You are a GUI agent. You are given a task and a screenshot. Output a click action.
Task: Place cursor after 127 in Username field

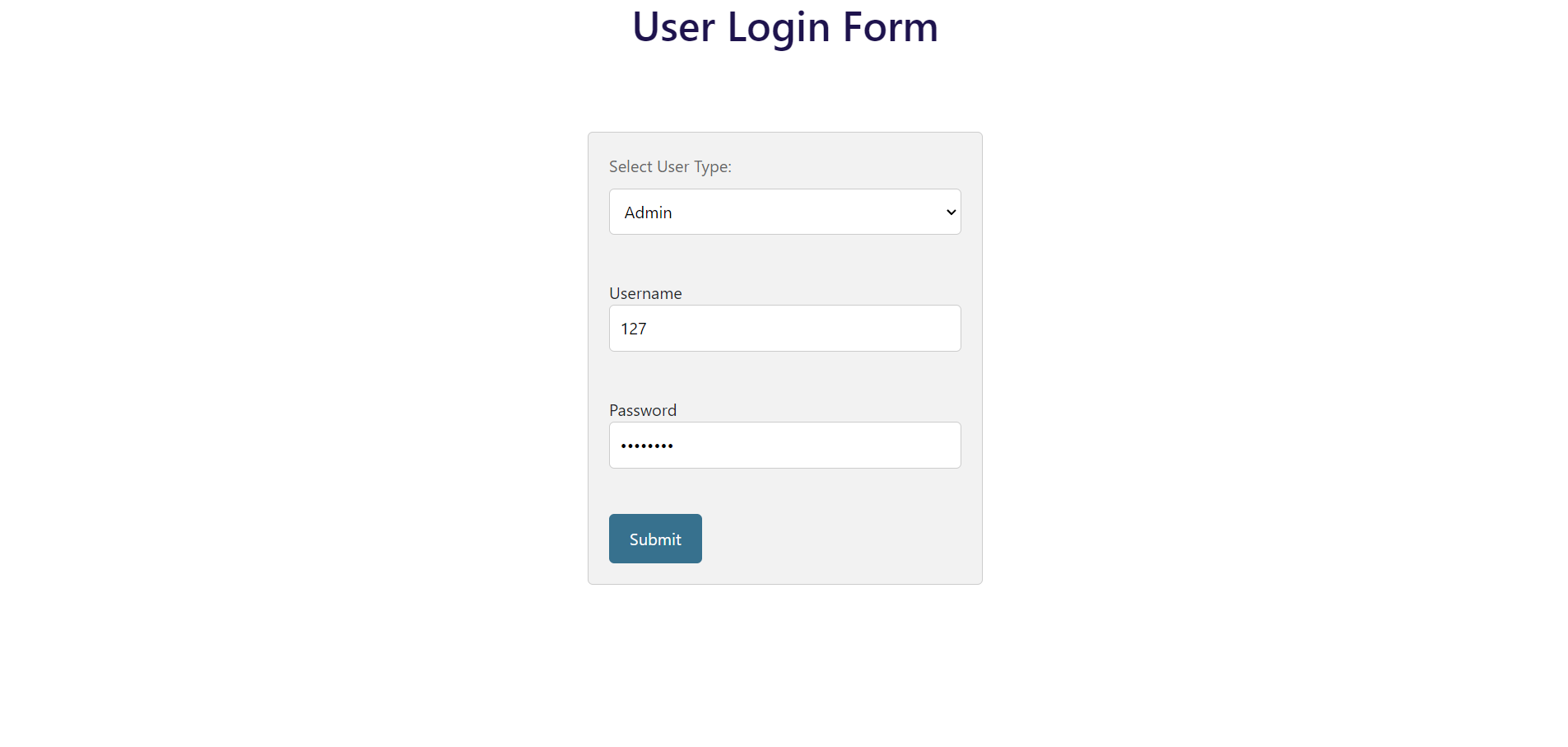648,329
